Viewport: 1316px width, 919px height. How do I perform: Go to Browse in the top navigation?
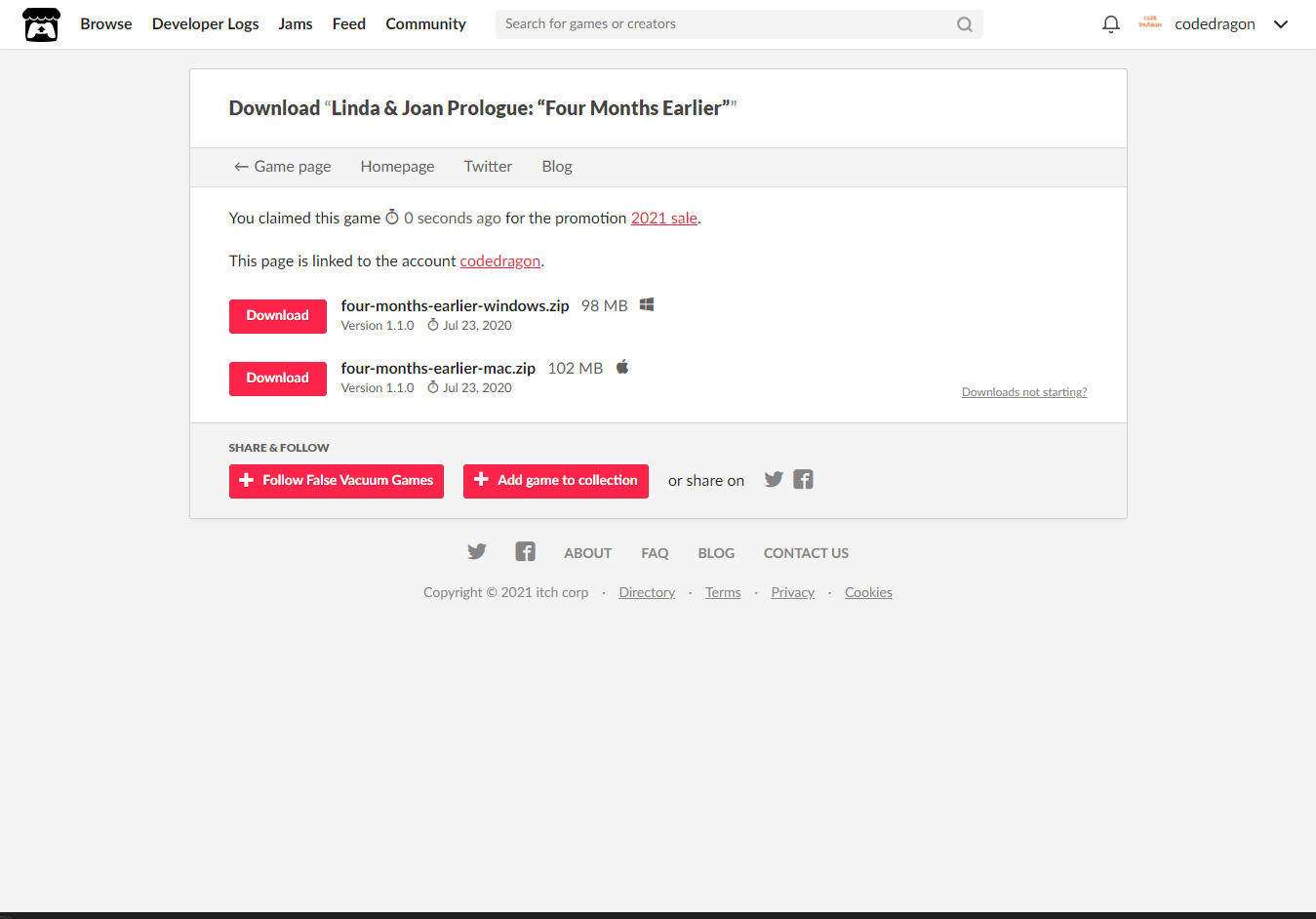(x=106, y=24)
